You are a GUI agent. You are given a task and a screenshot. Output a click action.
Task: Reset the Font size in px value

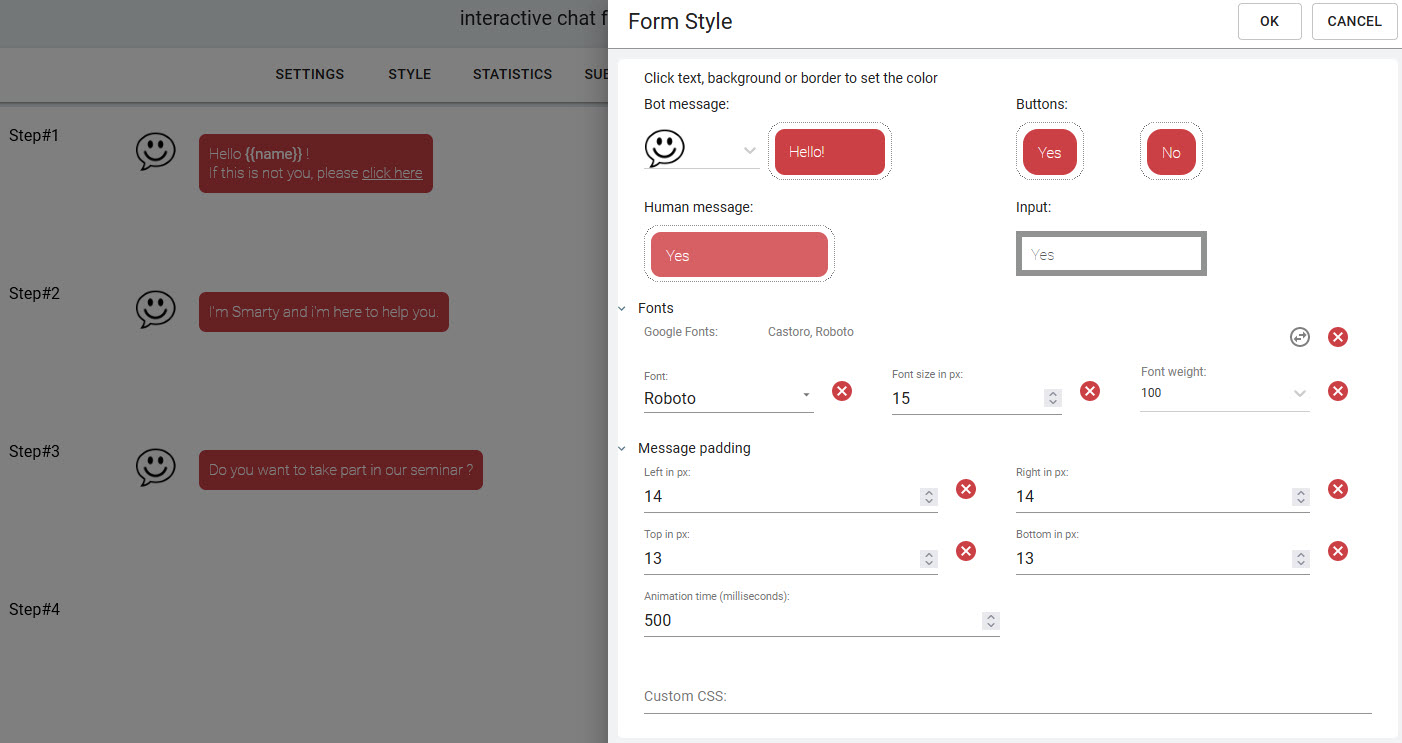pyautogui.click(x=1090, y=391)
